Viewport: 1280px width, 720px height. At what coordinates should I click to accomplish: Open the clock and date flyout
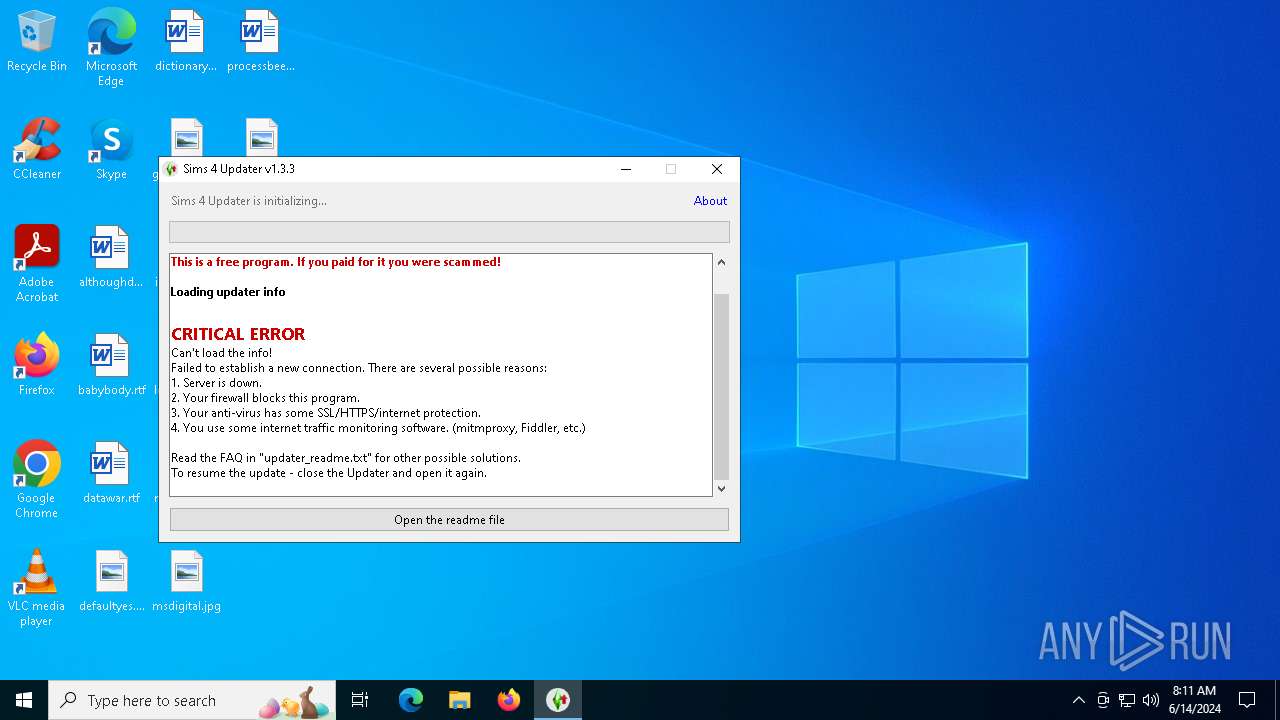coord(1194,700)
